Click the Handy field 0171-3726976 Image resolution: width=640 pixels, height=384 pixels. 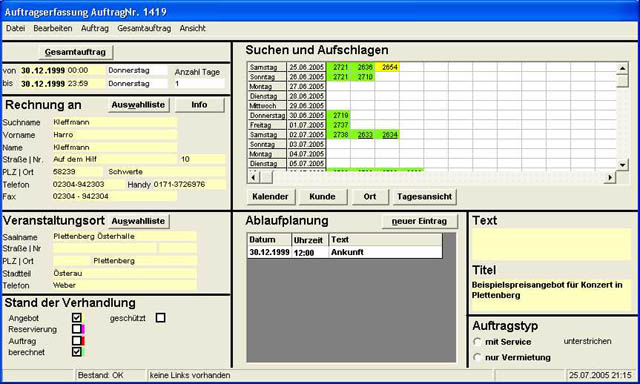click(x=189, y=184)
